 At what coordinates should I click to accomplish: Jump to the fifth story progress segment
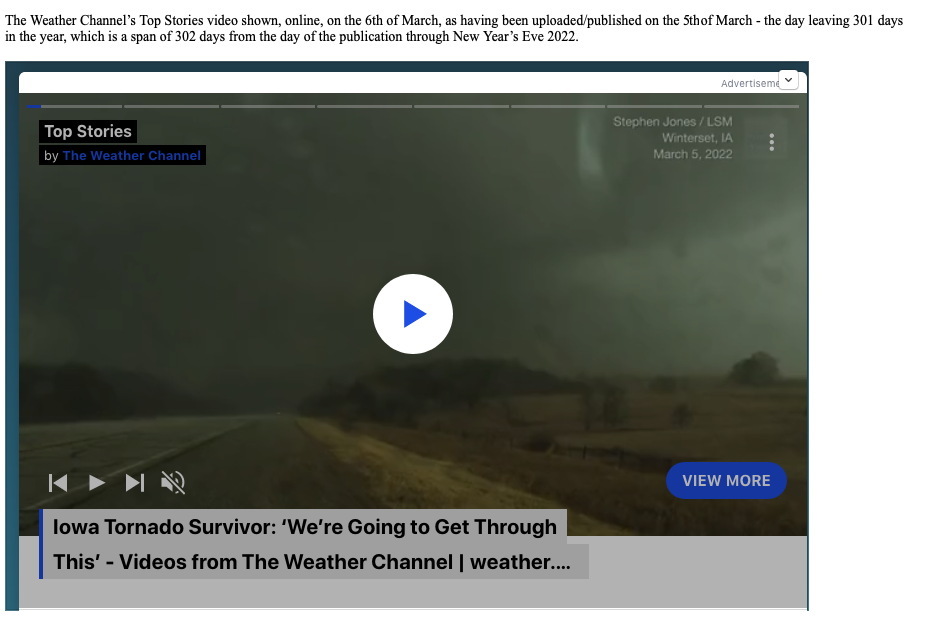coord(461,106)
